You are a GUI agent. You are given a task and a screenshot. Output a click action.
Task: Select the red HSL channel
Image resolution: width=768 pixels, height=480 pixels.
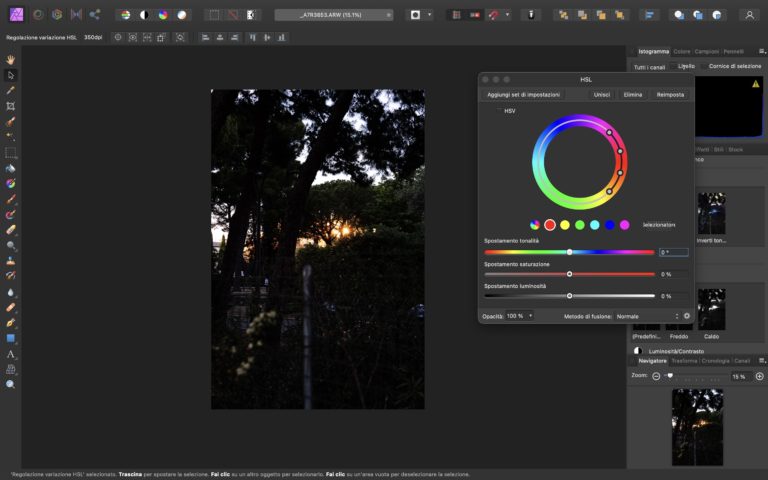click(550, 225)
